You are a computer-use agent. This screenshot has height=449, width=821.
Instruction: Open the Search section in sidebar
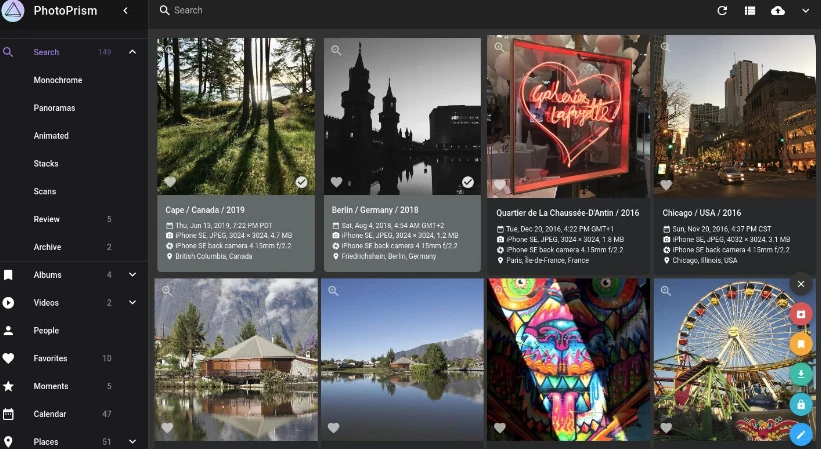(x=46, y=52)
